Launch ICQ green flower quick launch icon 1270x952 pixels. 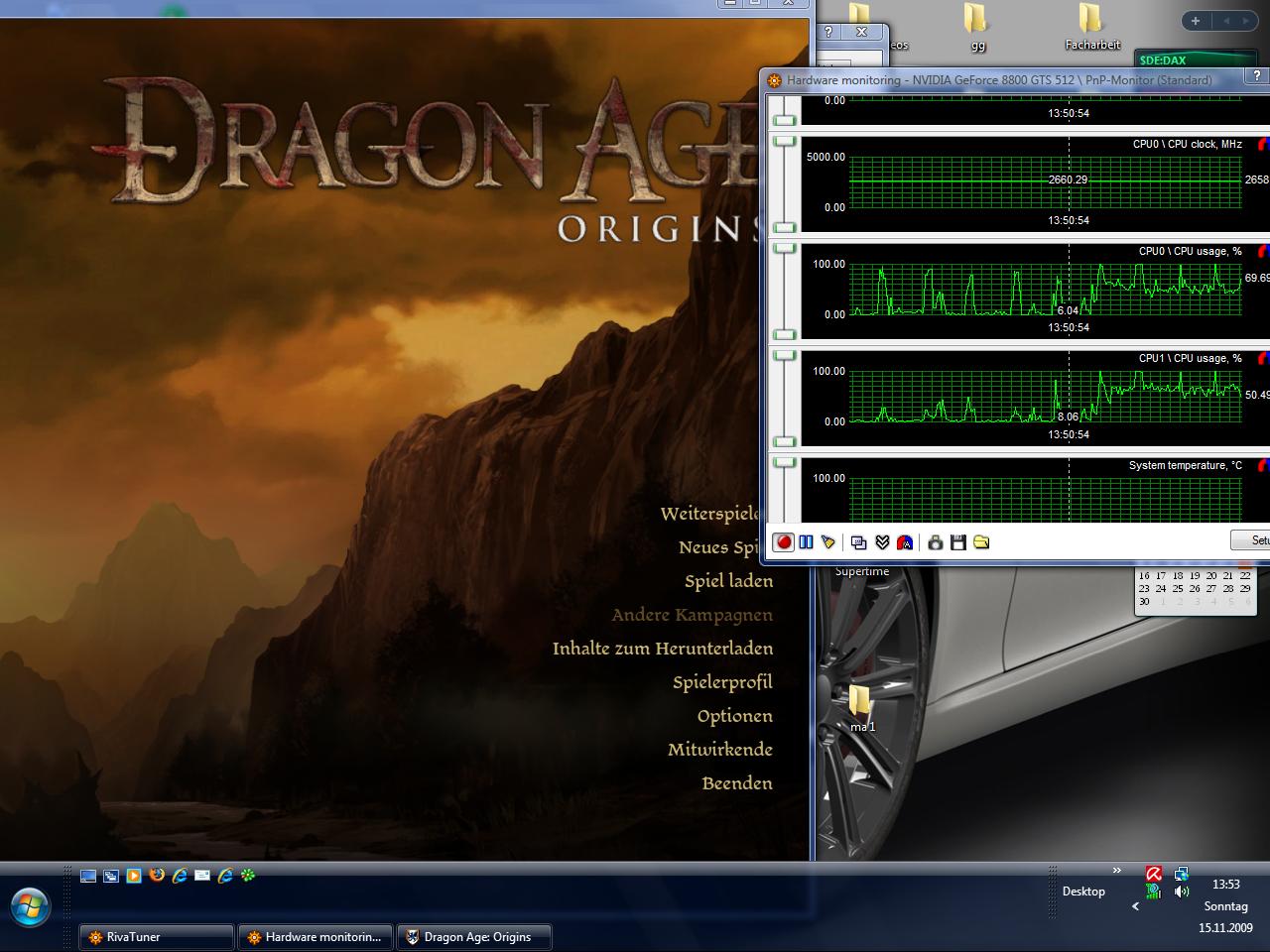coord(248,876)
